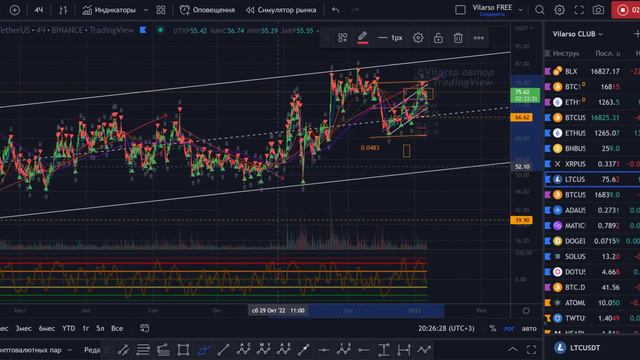Screen dimensions: 640x360
Task: Select the BTC.D watchlist row
Action: [593, 287]
